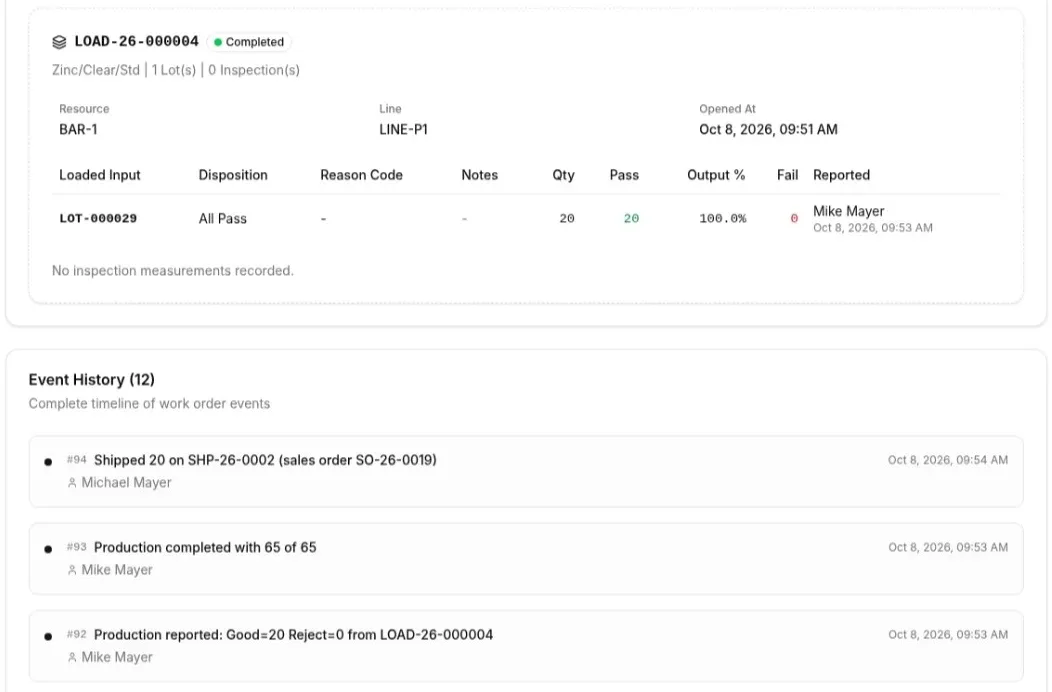Click 'No inspection measurements recorded.' message
This screenshot has height=692, width=1052.
[173, 270]
